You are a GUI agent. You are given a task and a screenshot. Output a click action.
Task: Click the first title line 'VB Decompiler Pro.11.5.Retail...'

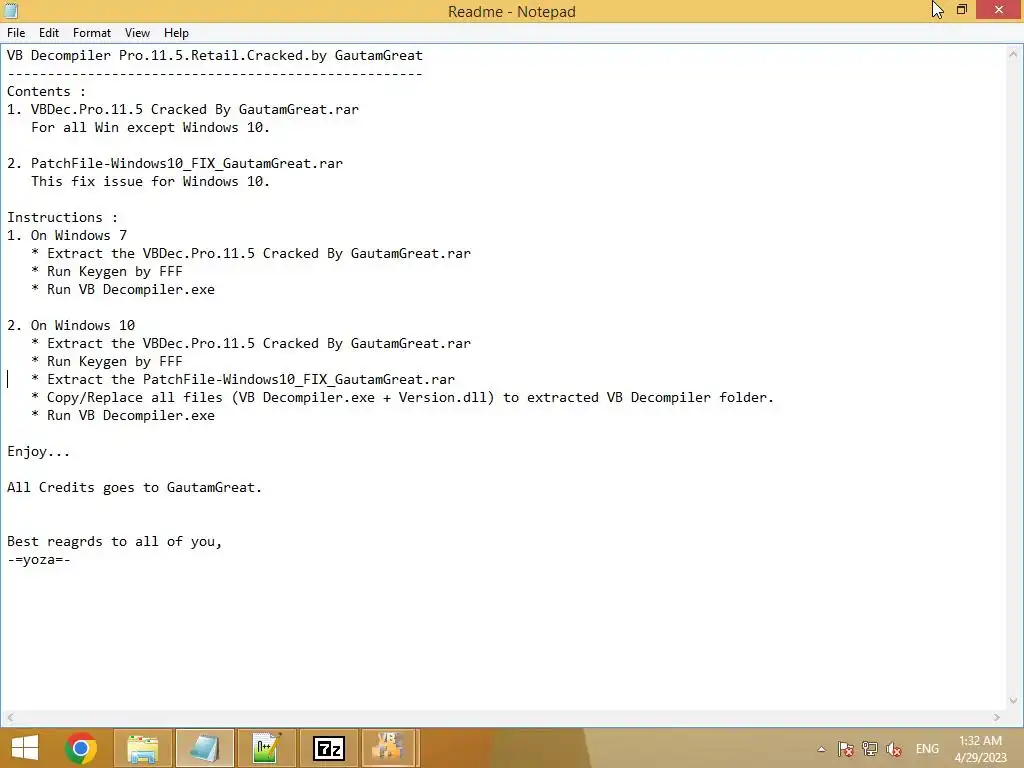point(215,56)
